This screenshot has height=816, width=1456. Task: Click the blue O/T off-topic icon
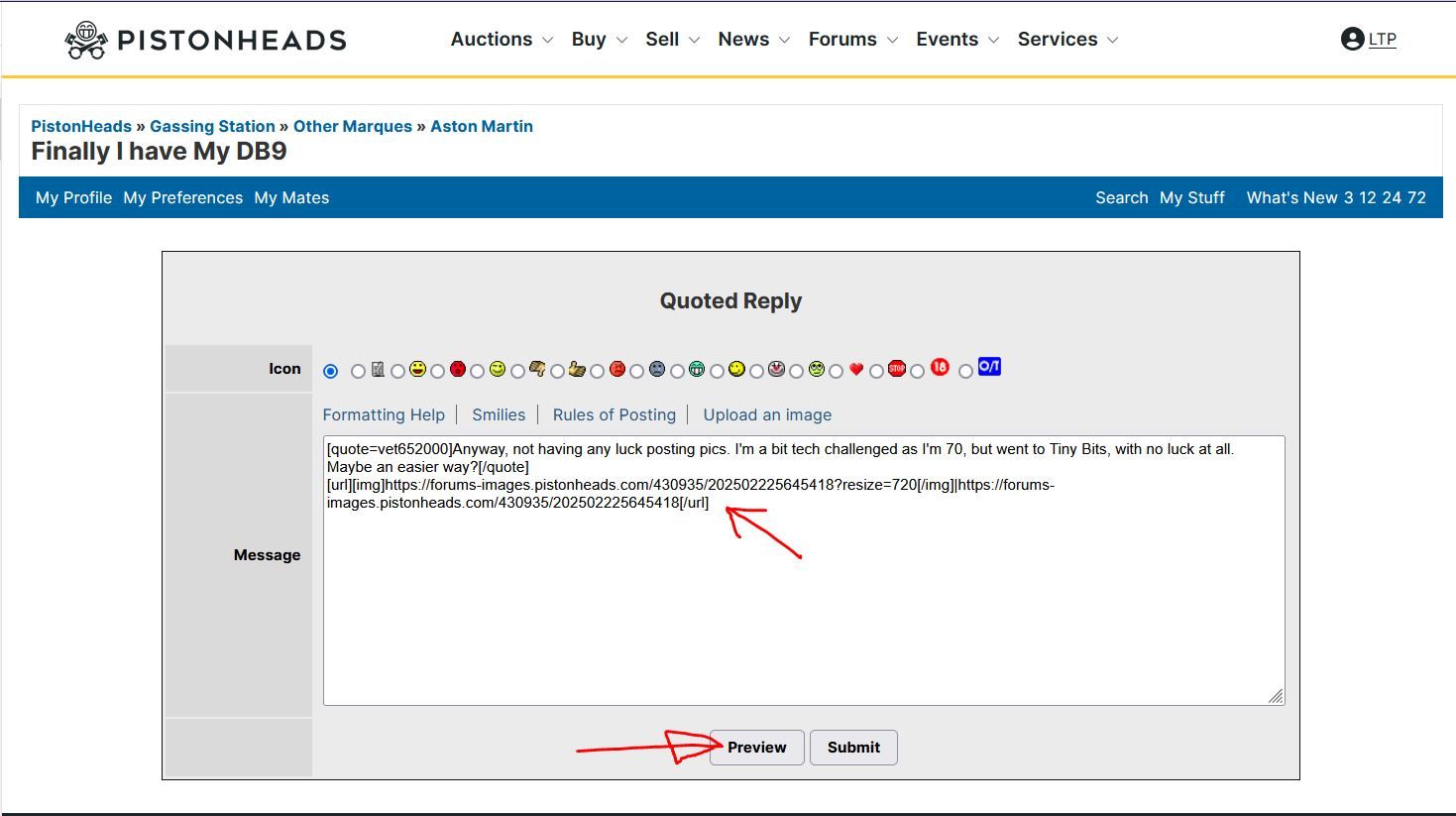989,367
